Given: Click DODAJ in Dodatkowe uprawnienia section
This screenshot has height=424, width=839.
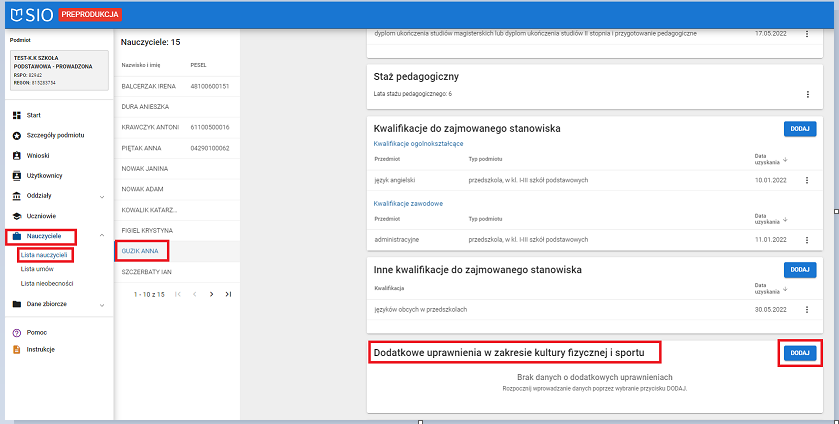Looking at the screenshot, I should 799,353.
